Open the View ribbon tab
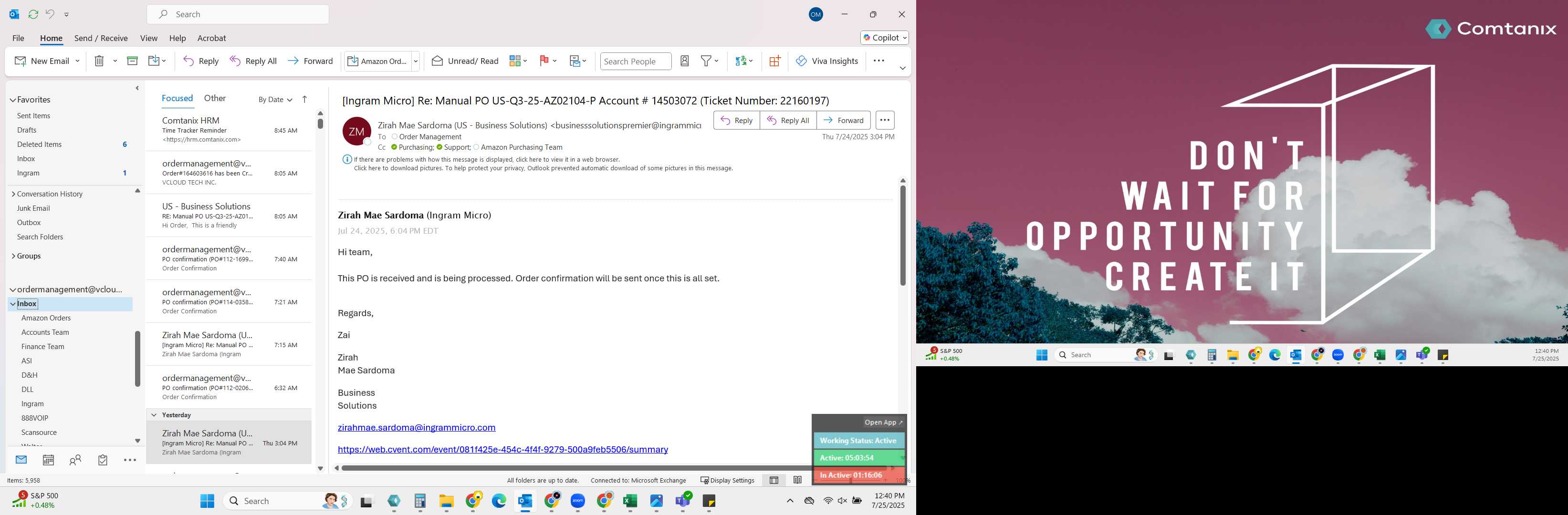 [x=148, y=38]
